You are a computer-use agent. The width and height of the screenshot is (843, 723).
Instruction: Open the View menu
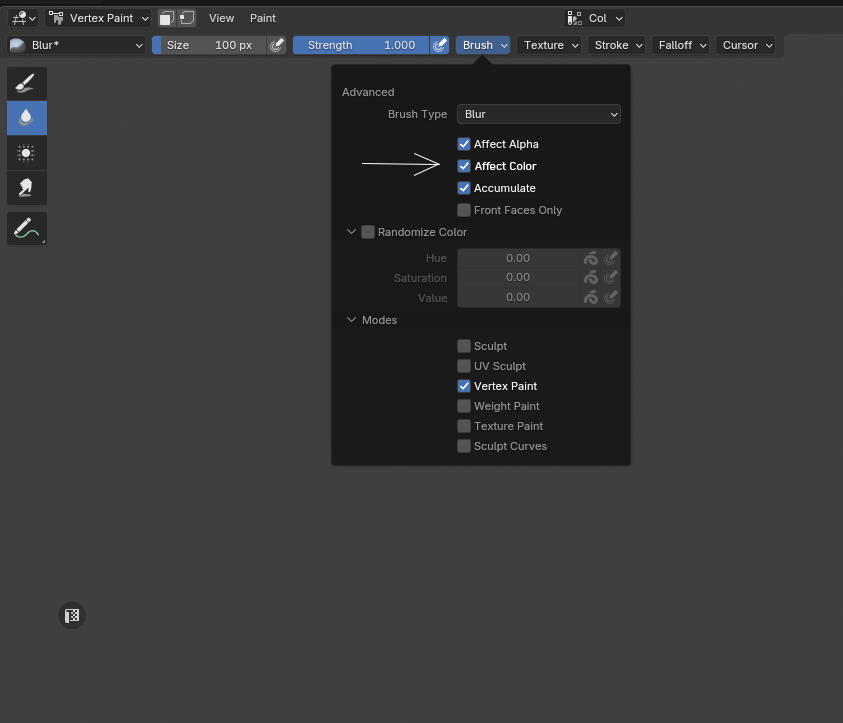[222, 18]
